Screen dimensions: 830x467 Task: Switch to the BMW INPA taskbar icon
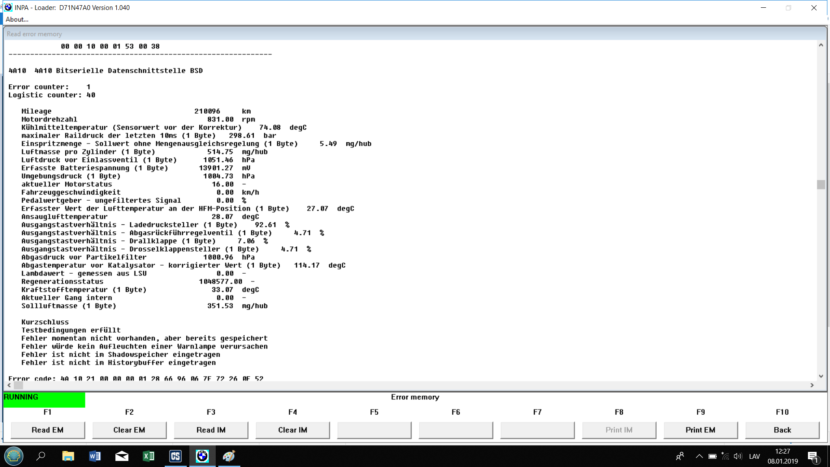click(x=202, y=455)
